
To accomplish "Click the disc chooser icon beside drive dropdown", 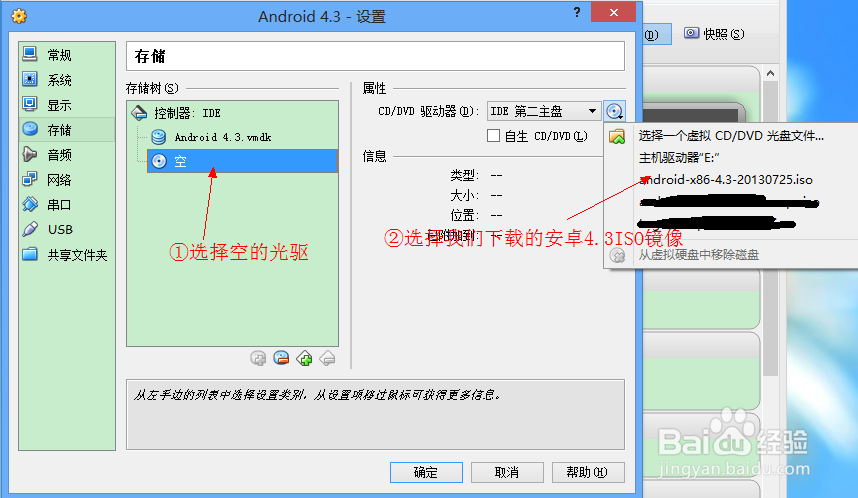I will coord(614,111).
